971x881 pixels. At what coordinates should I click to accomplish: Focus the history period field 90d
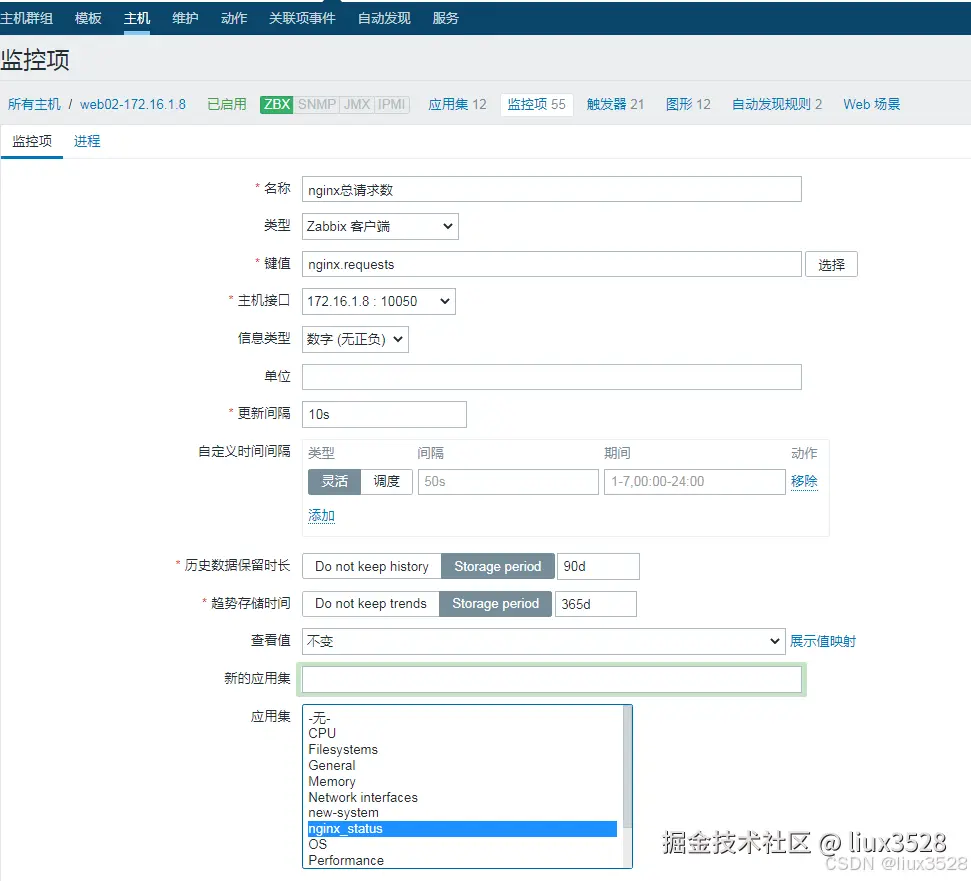[598, 566]
